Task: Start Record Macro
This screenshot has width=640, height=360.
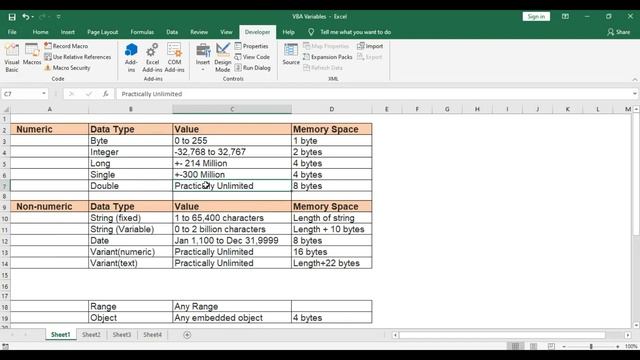Action: pyautogui.click(x=66, y=46)
